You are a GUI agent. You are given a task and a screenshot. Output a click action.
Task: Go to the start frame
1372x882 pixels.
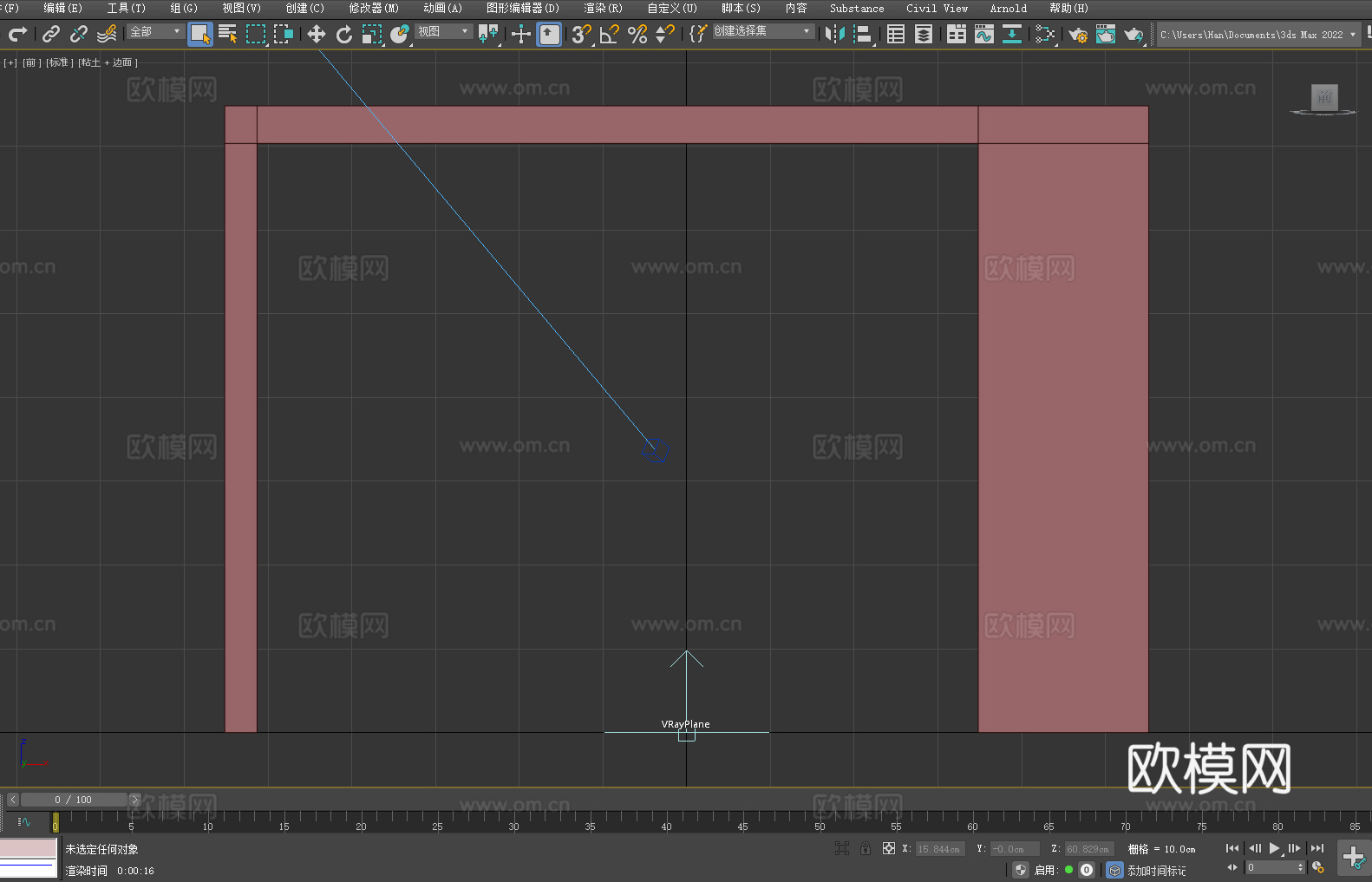[x=1232, y=848]
